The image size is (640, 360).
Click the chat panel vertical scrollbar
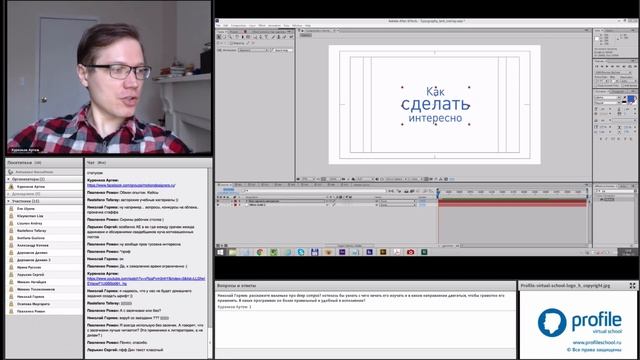pyautogui.click(x=210, y=263)
